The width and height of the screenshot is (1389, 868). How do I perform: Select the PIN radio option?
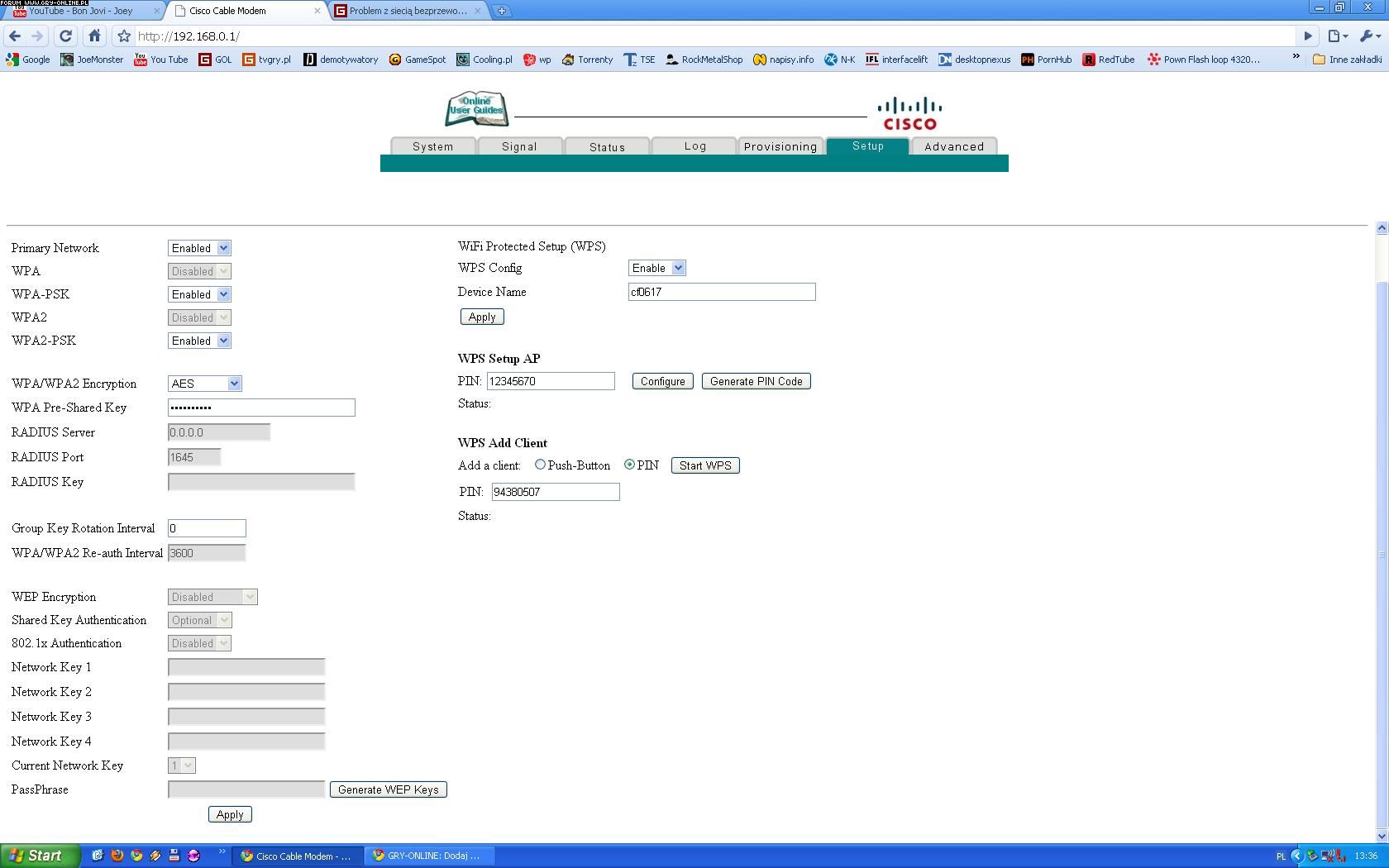629,465
